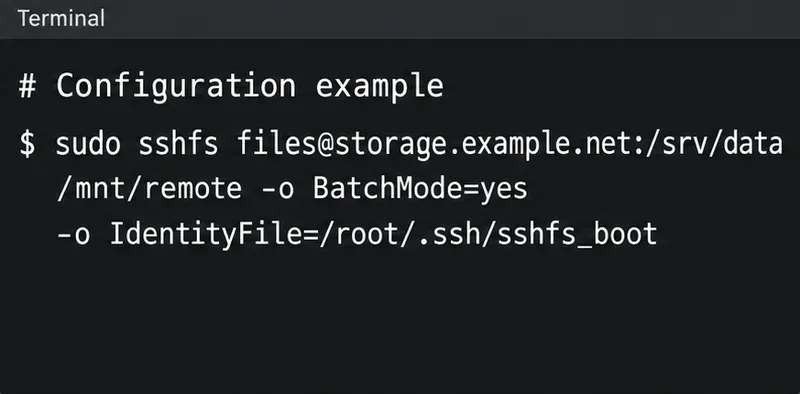Click the # comment symbol
Screen dimensions: 800x394
coord(28,86)
